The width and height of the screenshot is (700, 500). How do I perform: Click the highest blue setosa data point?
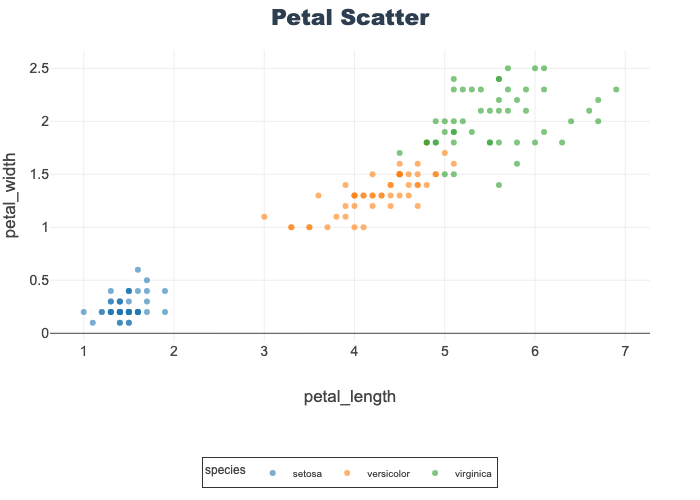[x=138, y=269]
